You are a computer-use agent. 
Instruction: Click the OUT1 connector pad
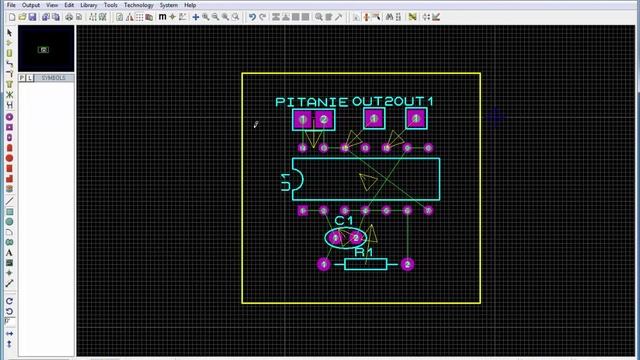pyautogui.click(x=416, y=119)
